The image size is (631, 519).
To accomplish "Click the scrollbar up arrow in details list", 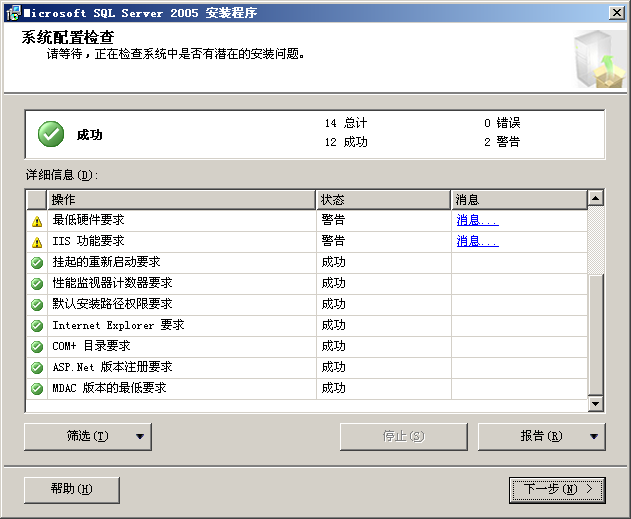I will coord(596,198).
